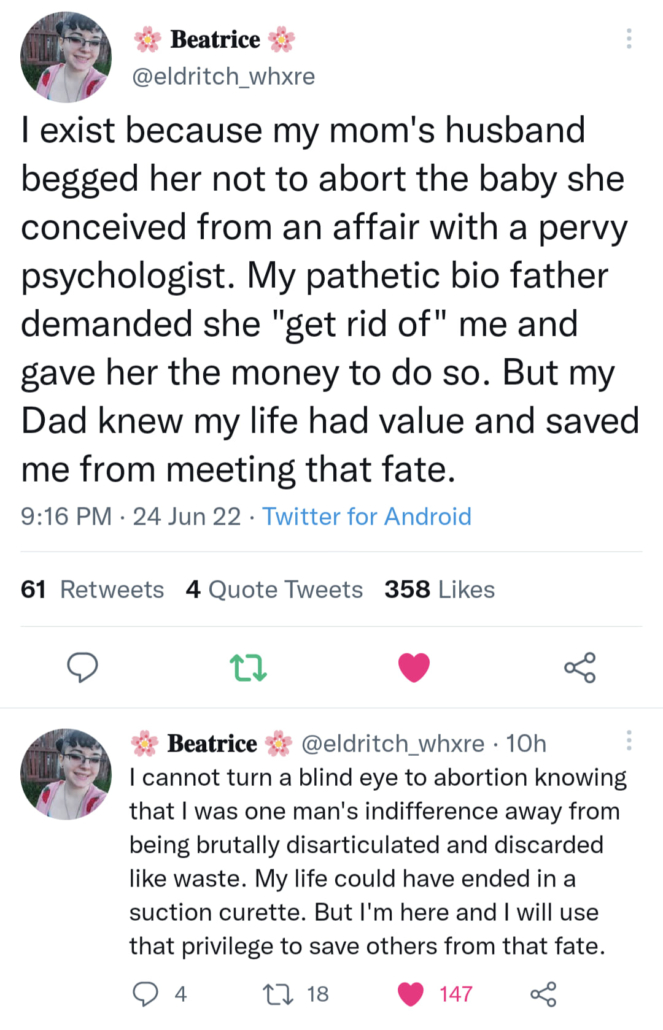Show the 358 Likes list

pyautogui.click(x=439, y=590)
